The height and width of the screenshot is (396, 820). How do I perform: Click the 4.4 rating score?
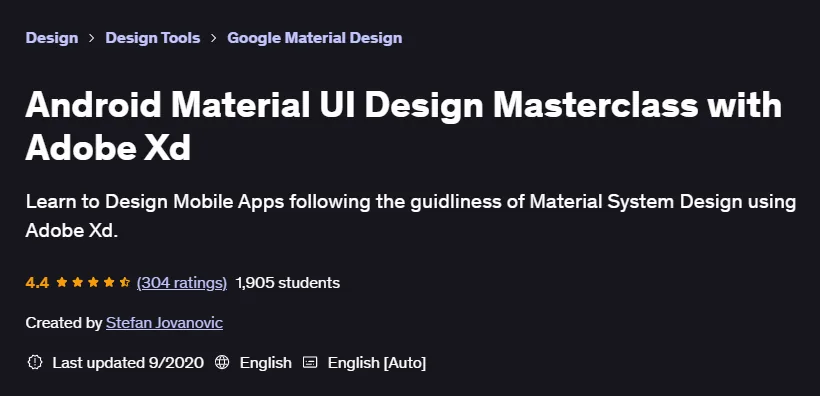37,283
